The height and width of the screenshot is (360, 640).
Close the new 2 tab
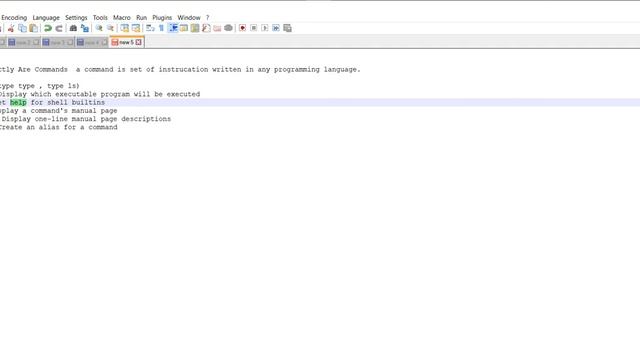click(x=36, y=42)
